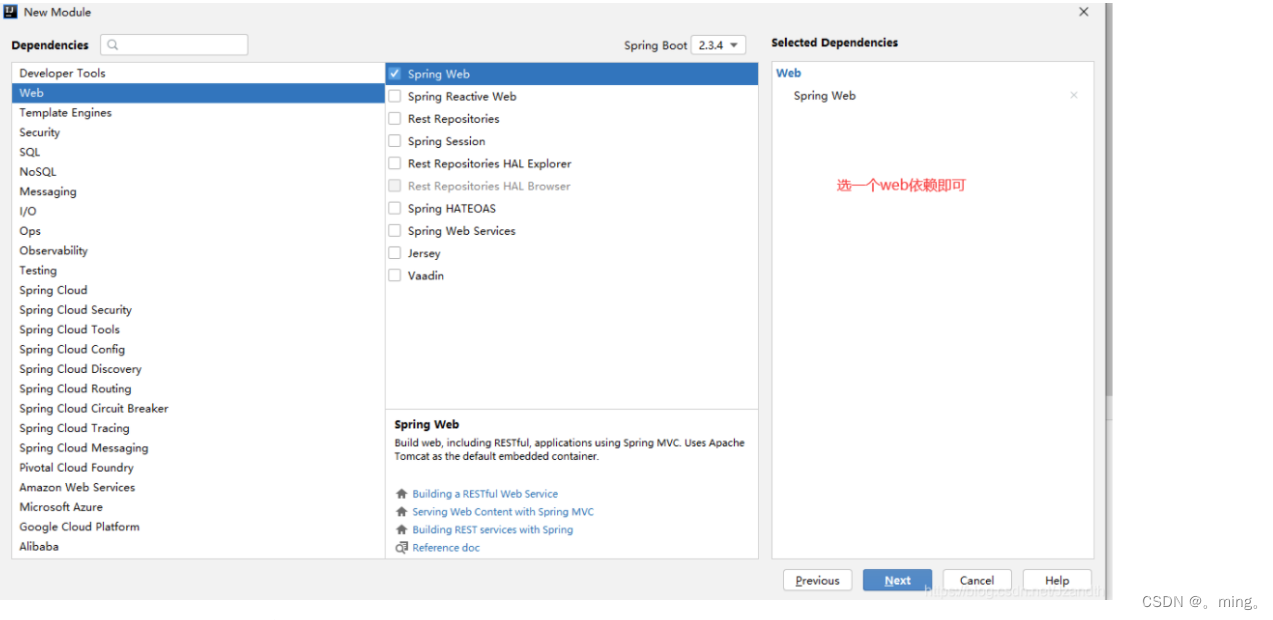
Task: Click the page vertical scrollbar on right edge
Action: point(1108,200)
